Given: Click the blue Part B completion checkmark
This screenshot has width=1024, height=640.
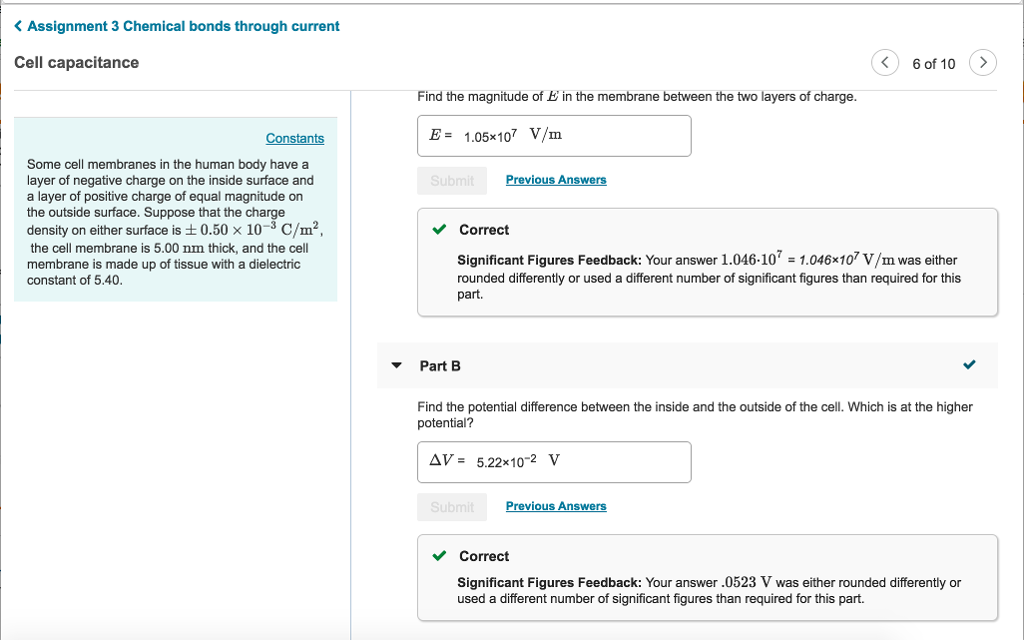Looking at the screenshot, I should 968,365.
